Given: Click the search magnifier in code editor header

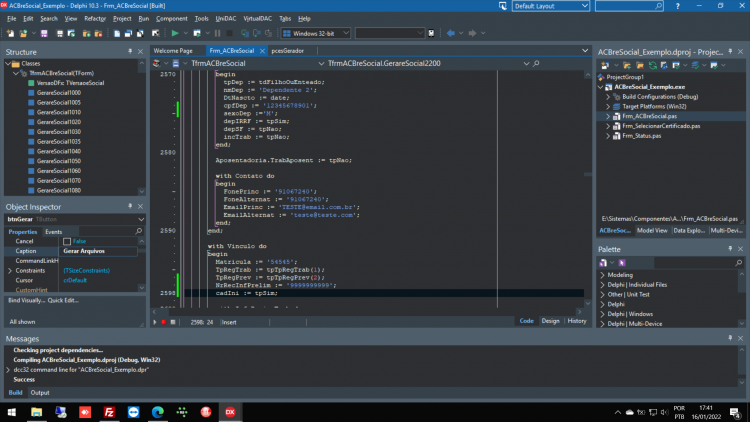Looking at the screenshot, I should pyautogui.click(x=536, y=63).
